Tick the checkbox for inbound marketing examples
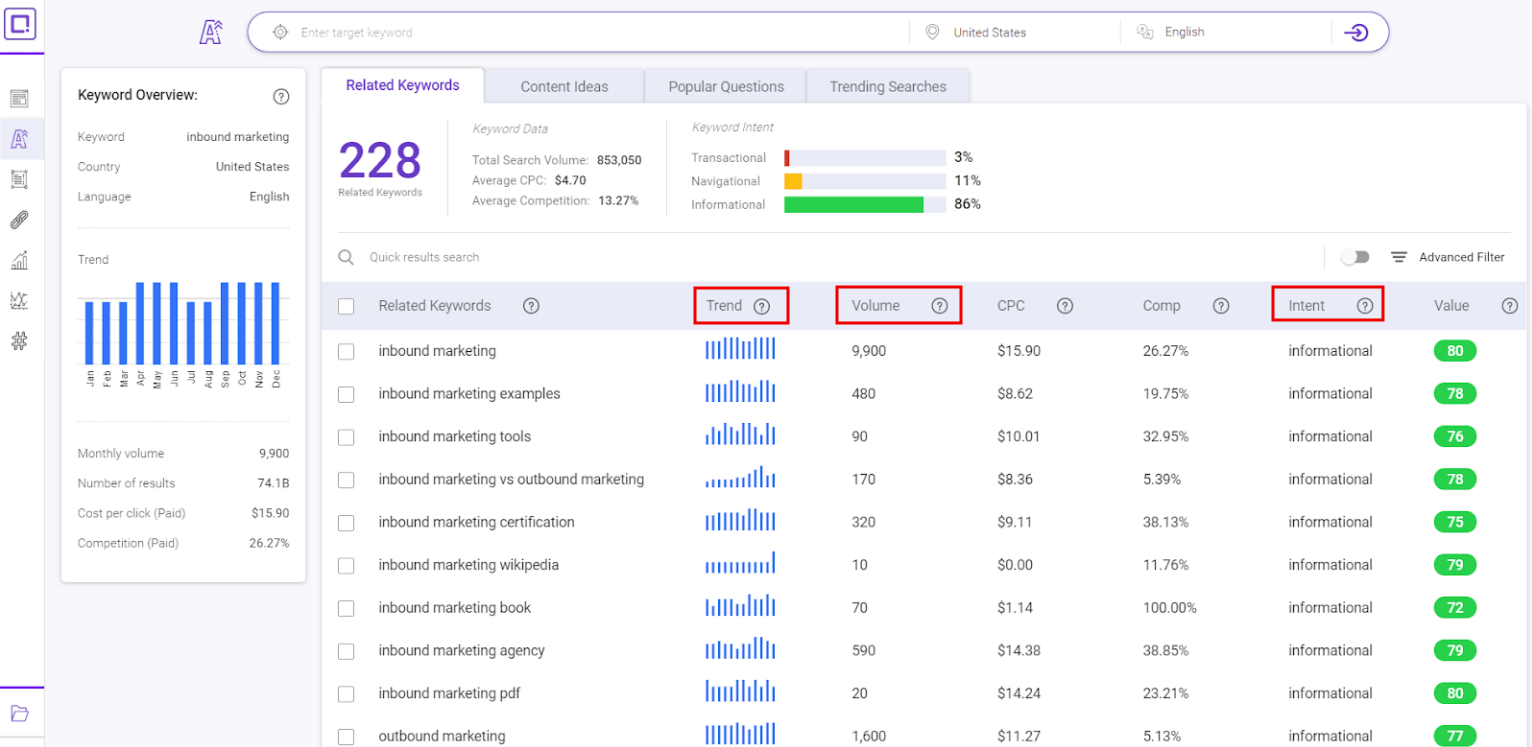The width and height of the screenshot is (1532, 747). [x=346, y=394]
